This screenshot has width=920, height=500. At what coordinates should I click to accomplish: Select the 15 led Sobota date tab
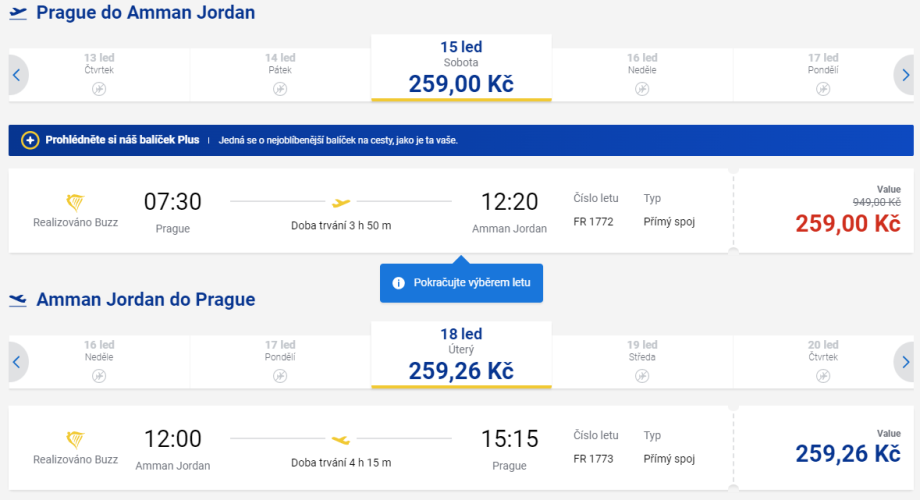tap(461, 68)
